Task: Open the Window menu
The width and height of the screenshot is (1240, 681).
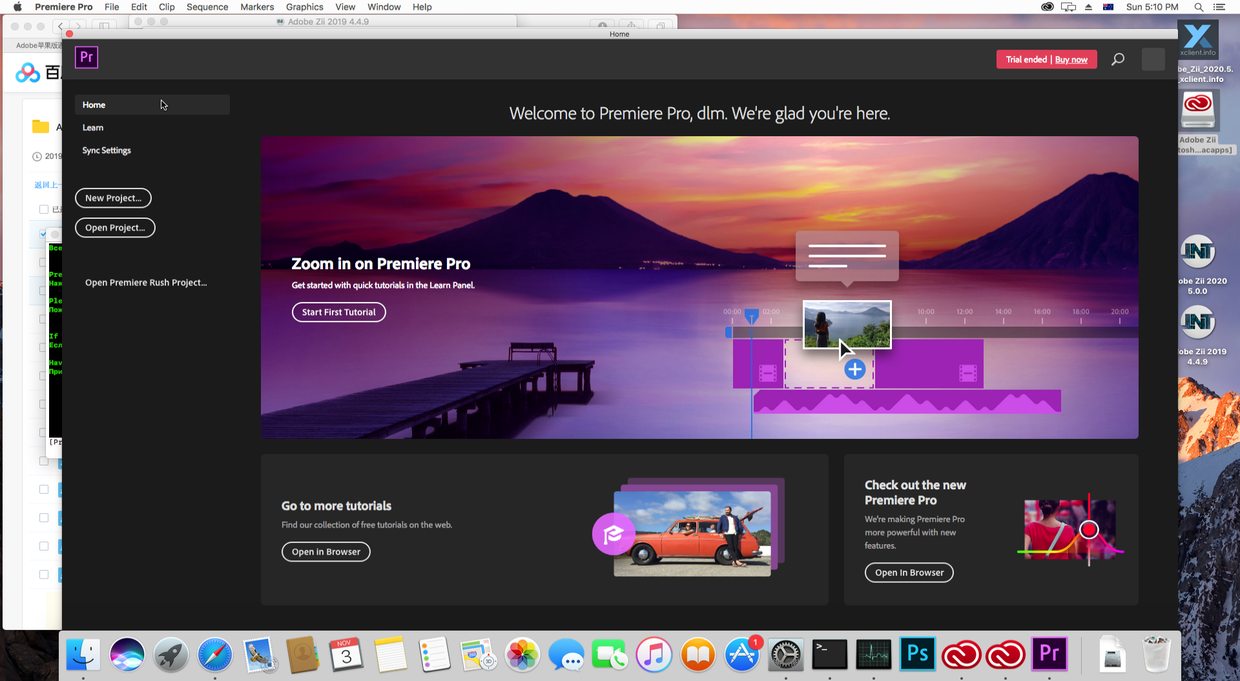Action: (x=384, y=7)
